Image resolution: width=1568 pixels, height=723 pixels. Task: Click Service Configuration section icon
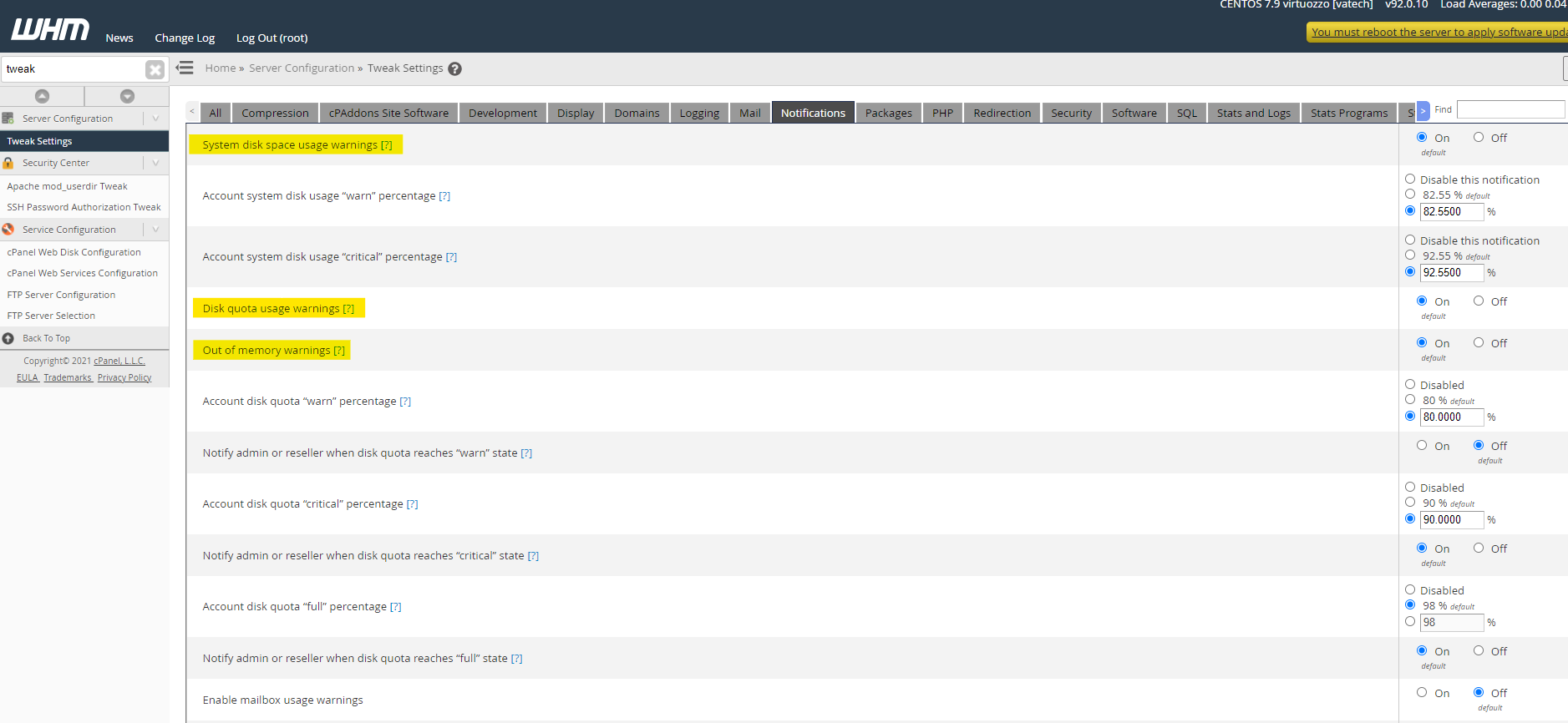point(8,230)
